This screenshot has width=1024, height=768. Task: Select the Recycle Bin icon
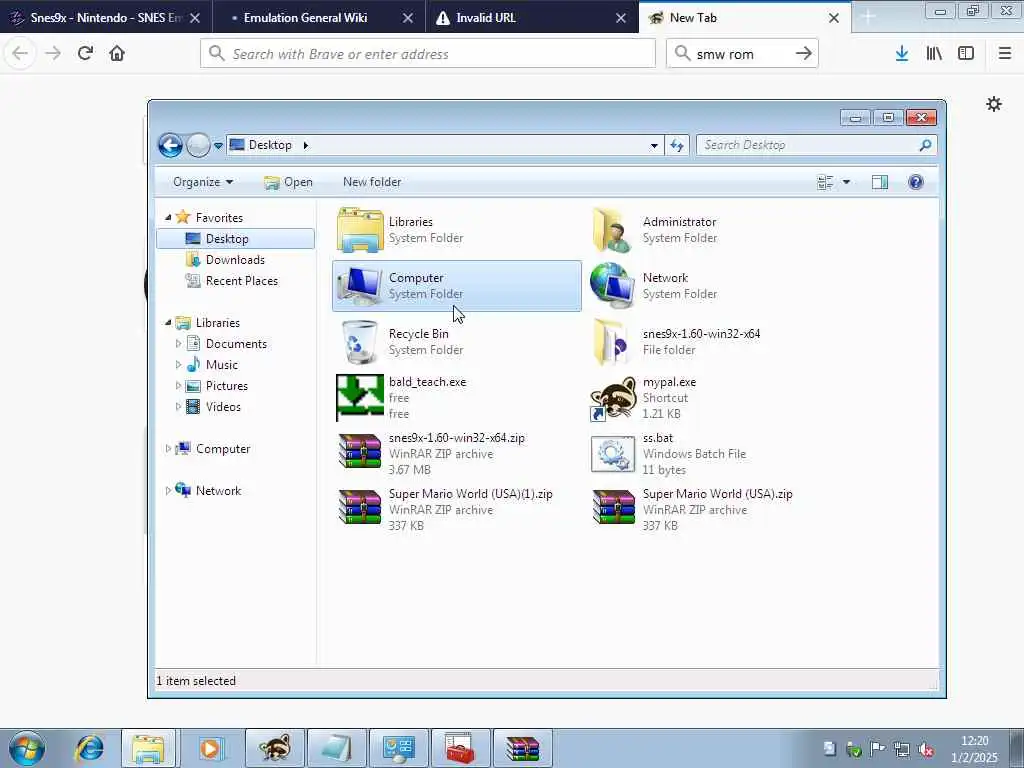[360, 342]
